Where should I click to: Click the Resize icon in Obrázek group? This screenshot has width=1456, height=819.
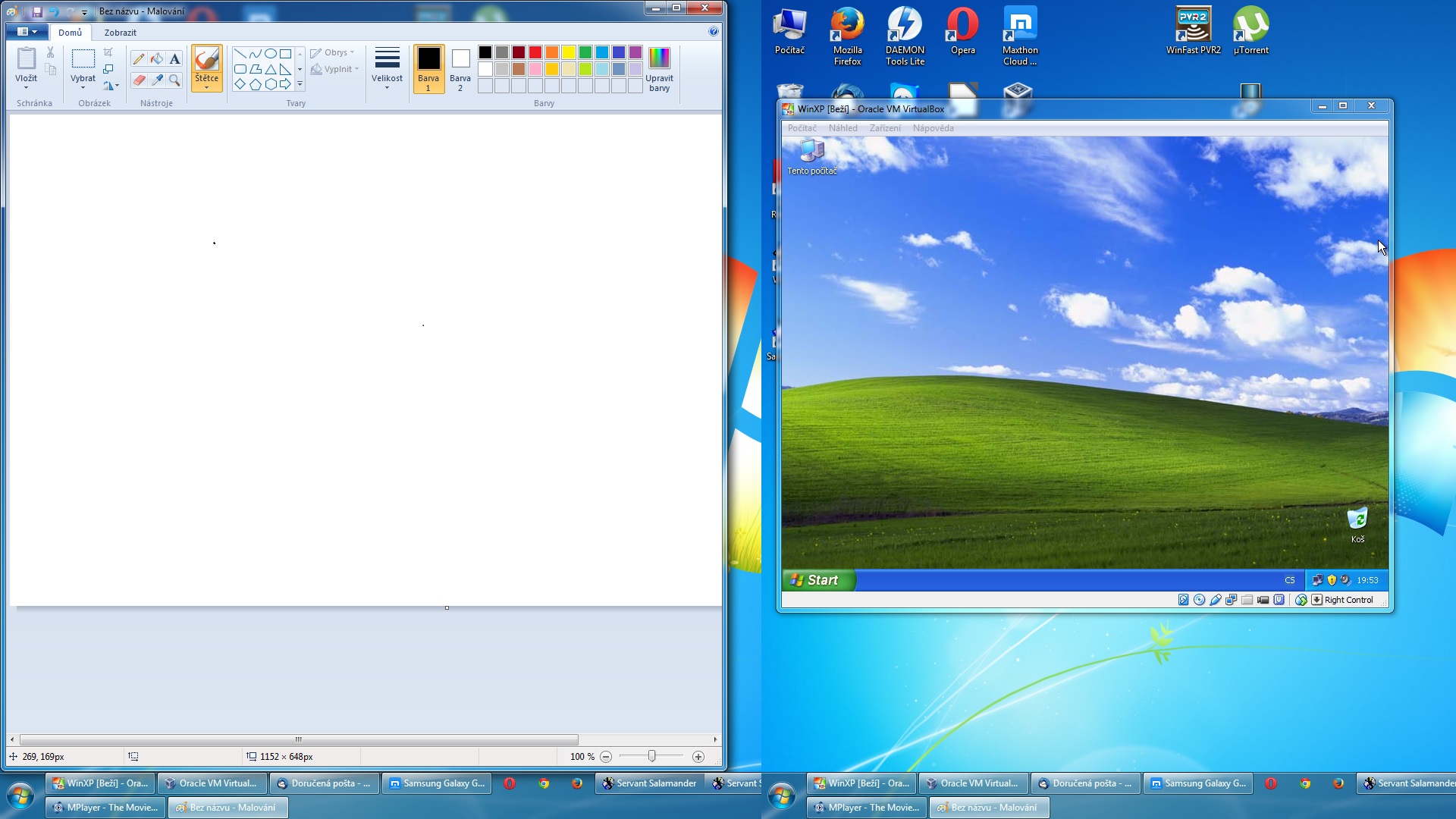point(108,69)
